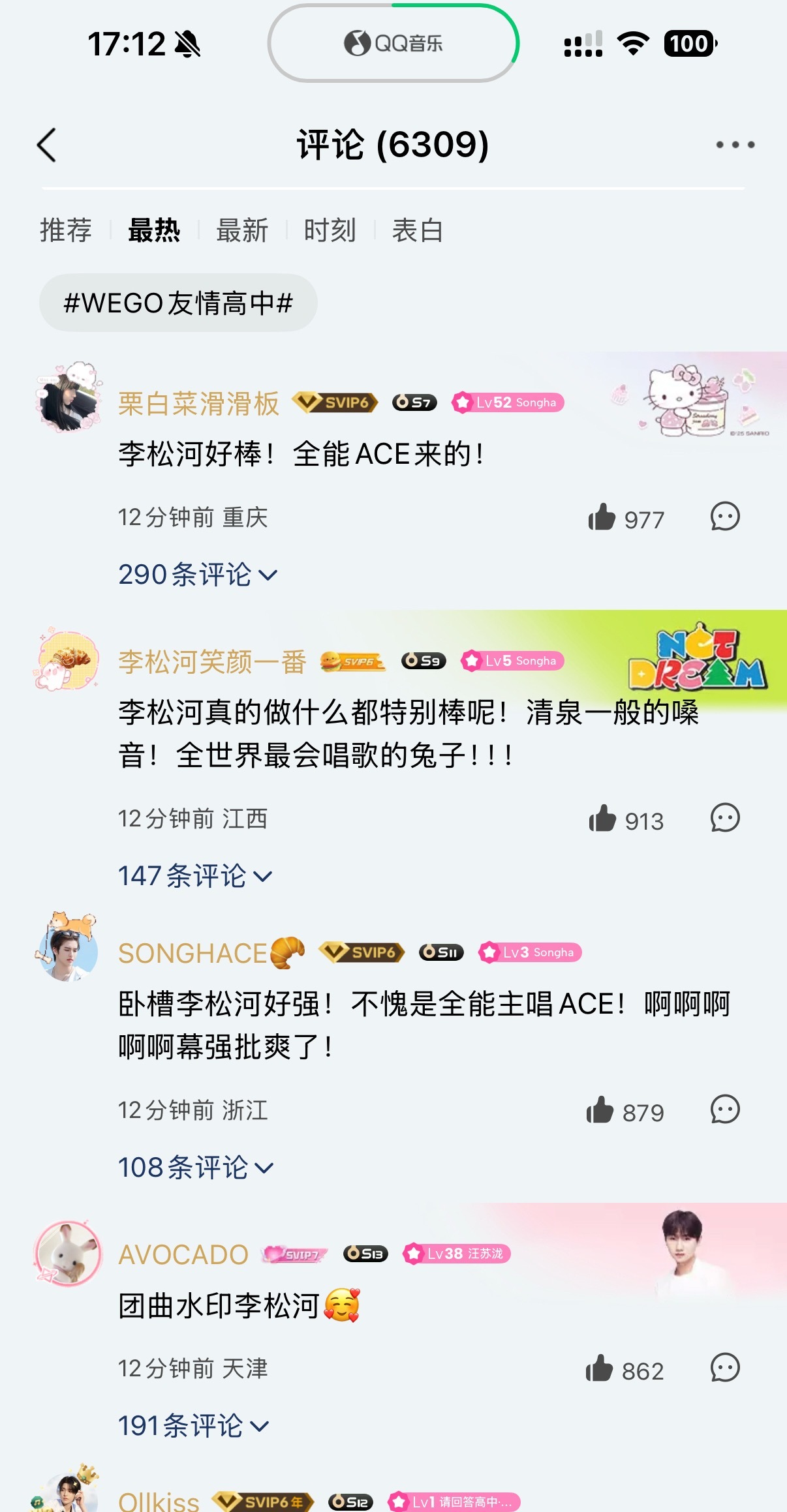Open the three-dot more options menu
Screen dimensions: 787x1512
[x=735, y=145]
